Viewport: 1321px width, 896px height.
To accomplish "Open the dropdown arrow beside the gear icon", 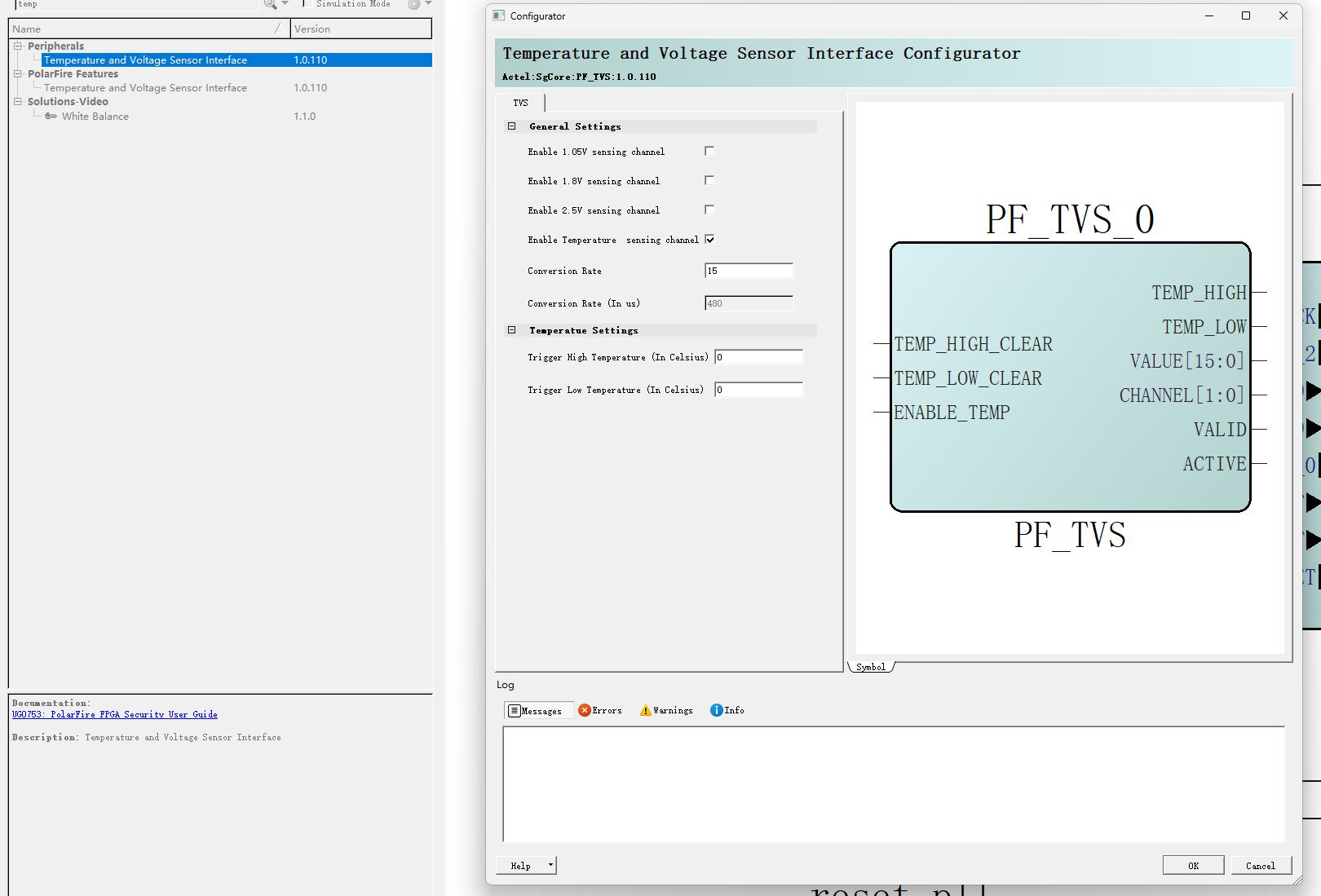I will point(428,3).
